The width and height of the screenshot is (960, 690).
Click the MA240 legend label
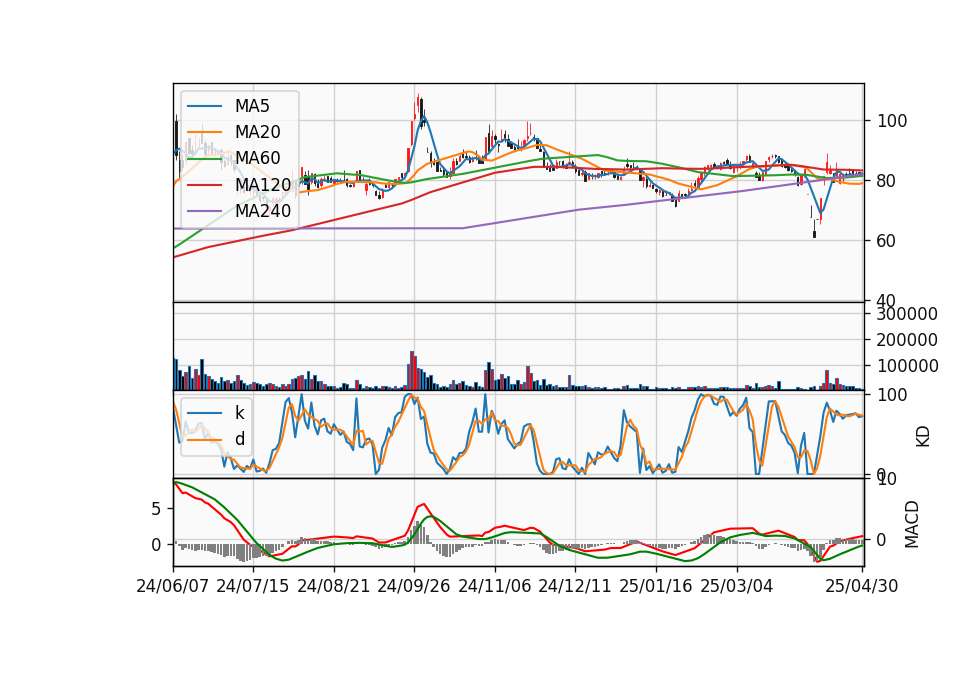[263, 211]
